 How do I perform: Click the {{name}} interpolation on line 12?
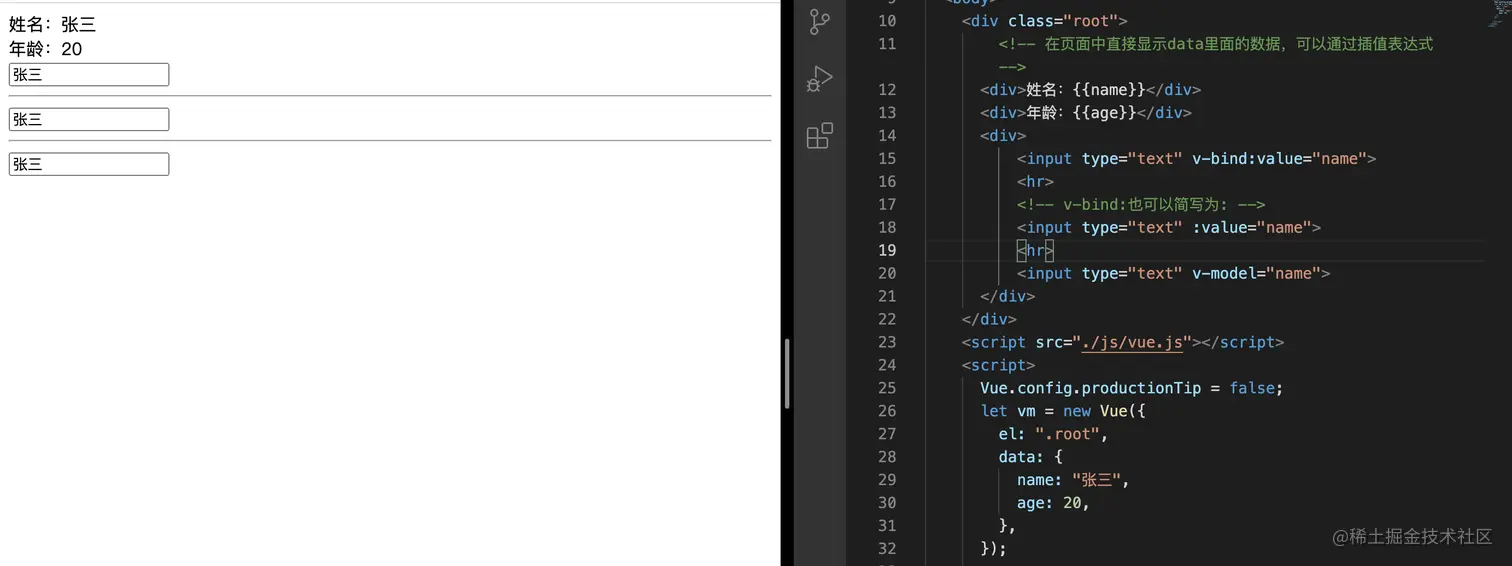click(x=1108, y=89)
